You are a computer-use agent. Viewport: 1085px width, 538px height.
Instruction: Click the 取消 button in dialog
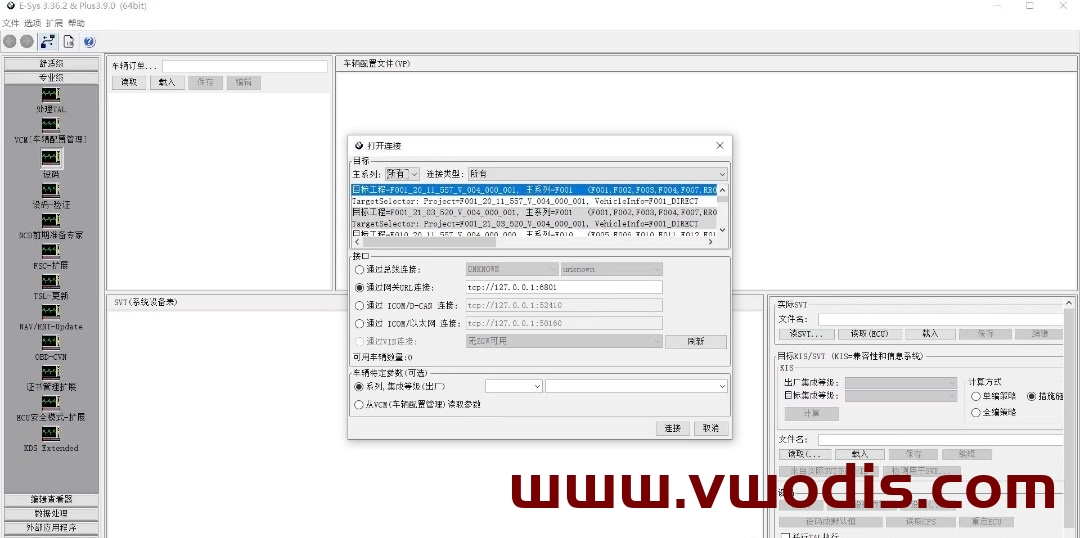[x=711, y=429]
